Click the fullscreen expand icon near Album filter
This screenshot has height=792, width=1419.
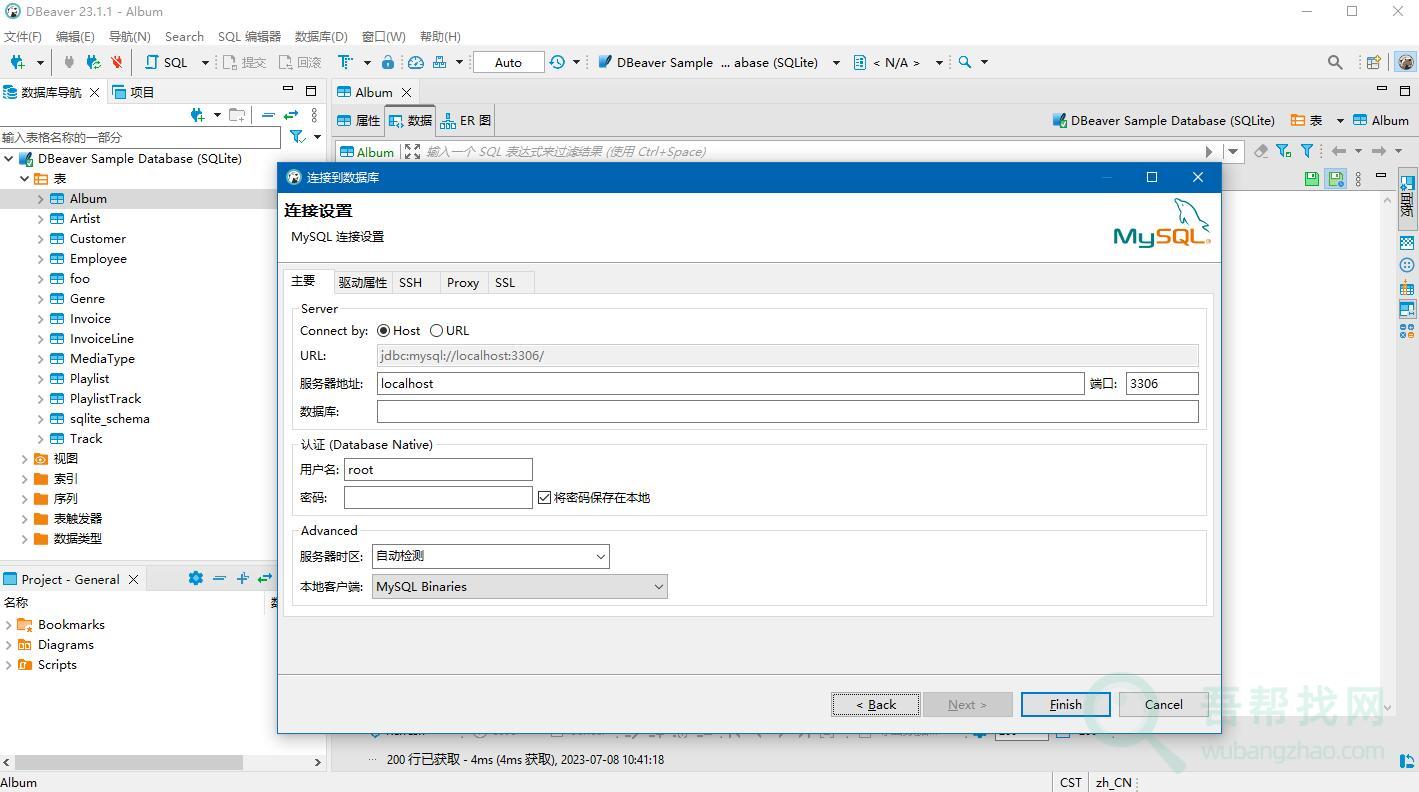click(x=412, y=151)
